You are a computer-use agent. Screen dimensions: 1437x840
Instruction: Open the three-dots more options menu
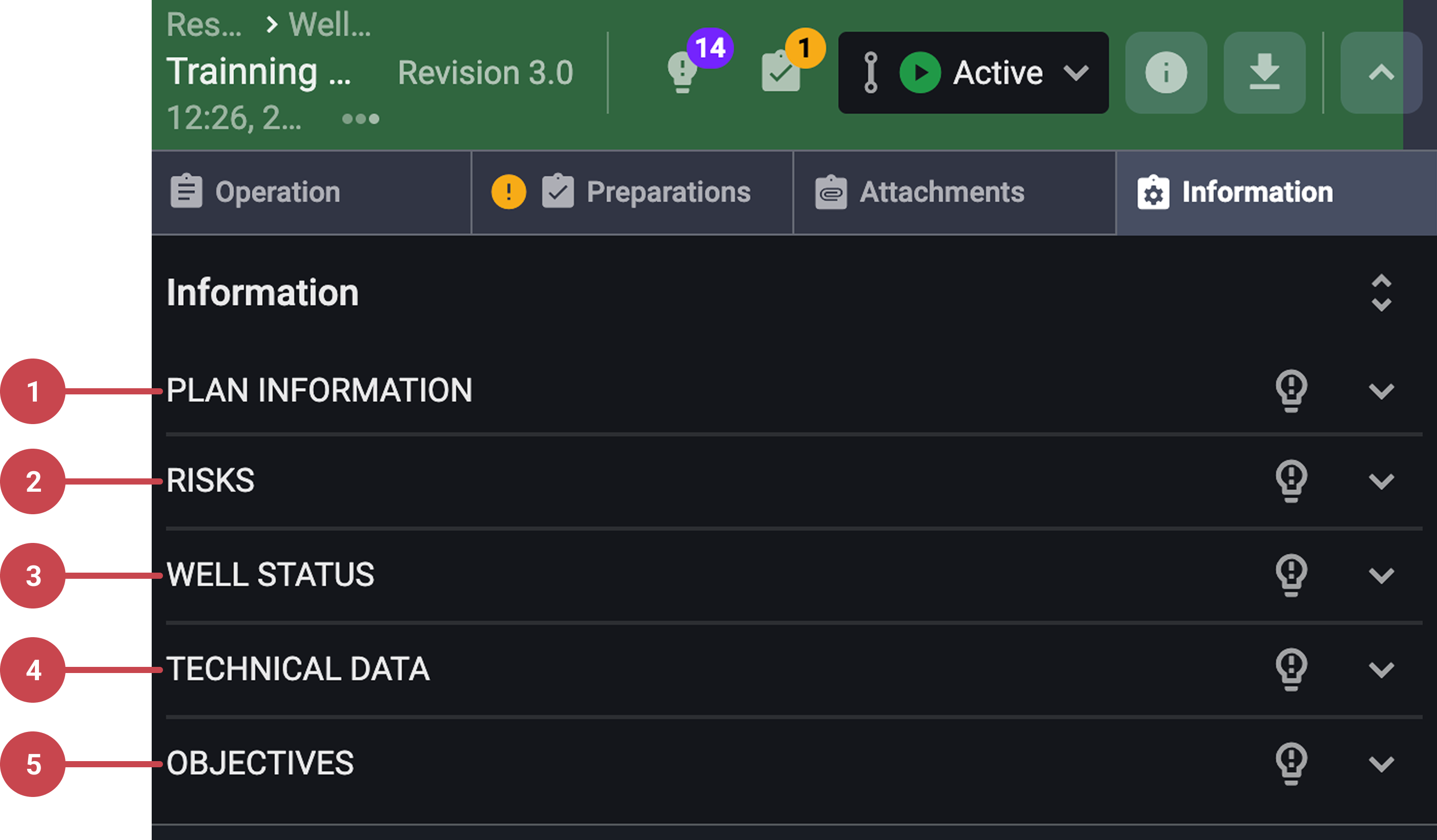point(360,118)
